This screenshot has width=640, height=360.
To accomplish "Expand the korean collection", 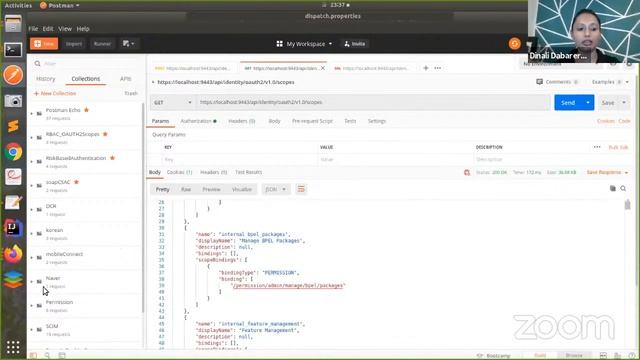I will 32,233.
